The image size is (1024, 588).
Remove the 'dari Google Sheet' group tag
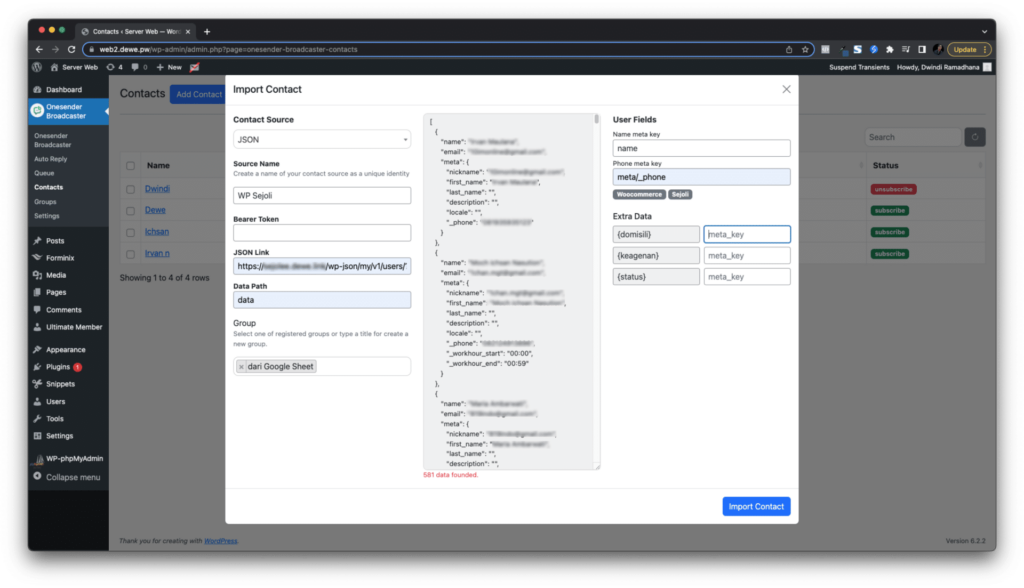[241, 367]
